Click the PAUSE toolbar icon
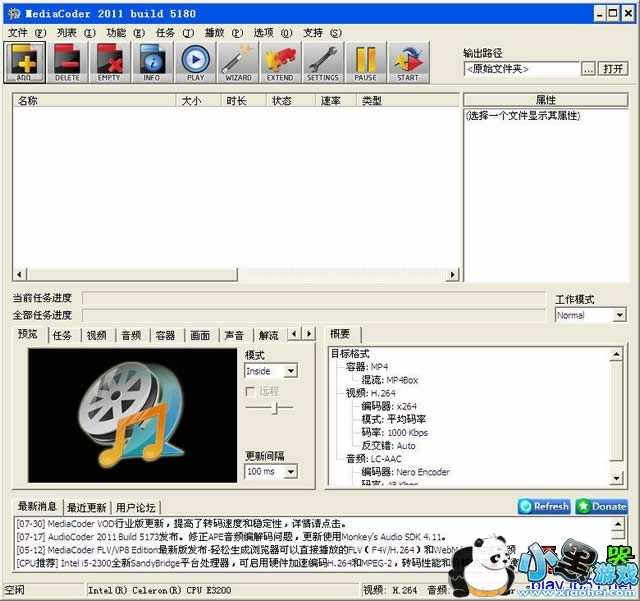This screenshot has height=601, width=640. (x=365, y=62)
